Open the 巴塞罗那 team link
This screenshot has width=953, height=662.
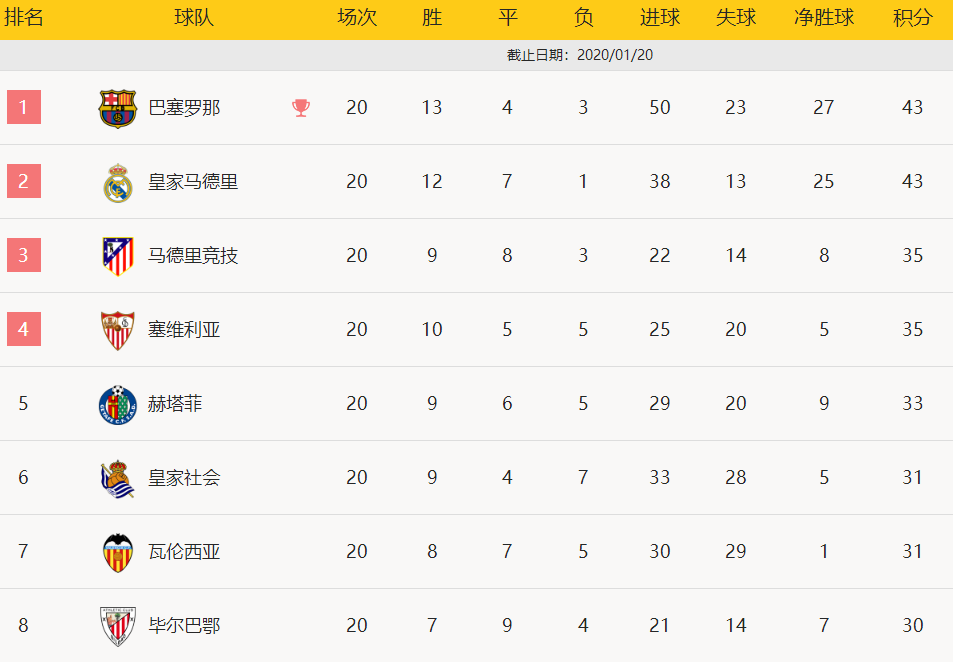click(184, 108)
